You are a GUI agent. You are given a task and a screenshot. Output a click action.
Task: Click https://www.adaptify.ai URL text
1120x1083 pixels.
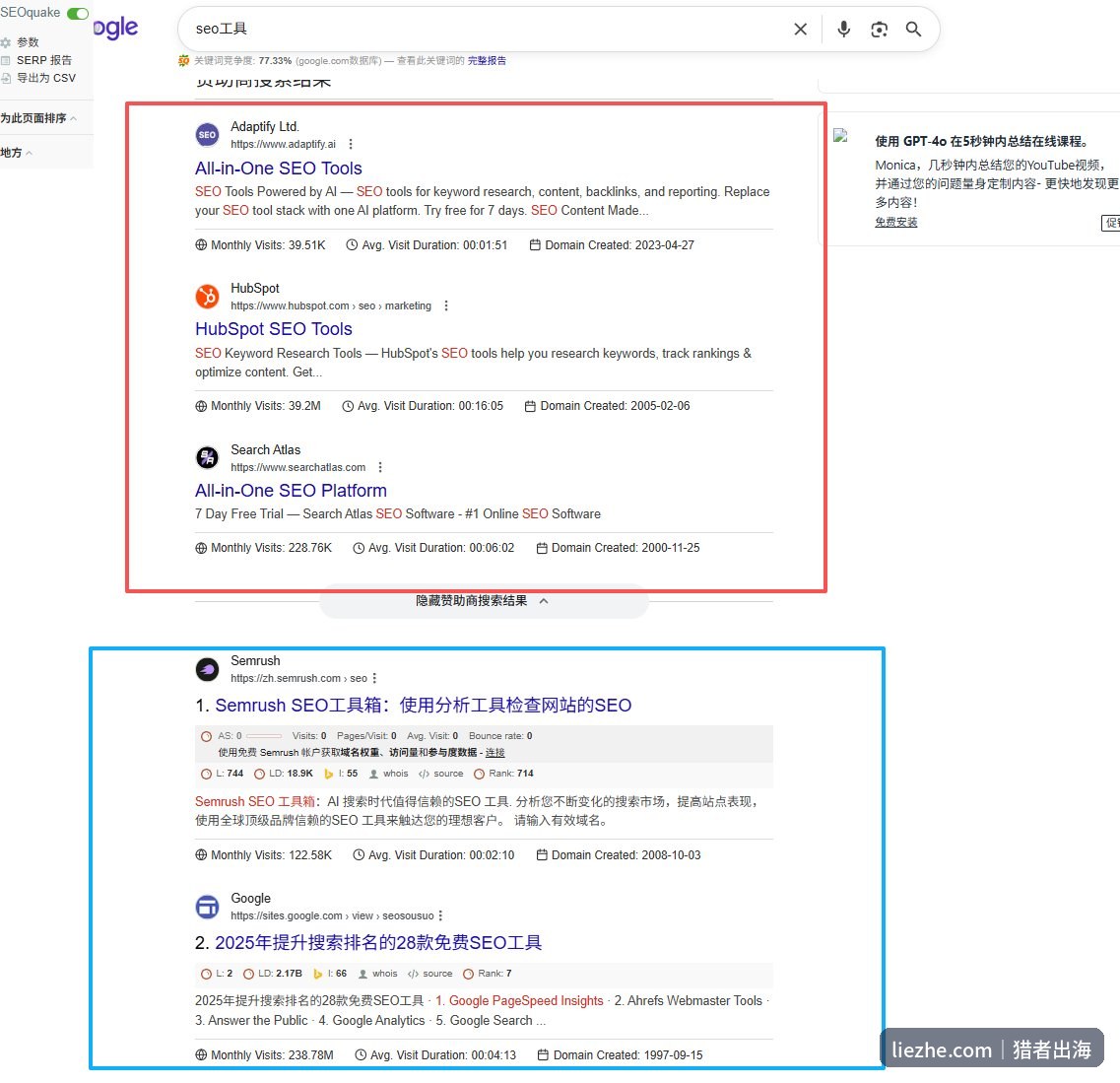point(283,144)
